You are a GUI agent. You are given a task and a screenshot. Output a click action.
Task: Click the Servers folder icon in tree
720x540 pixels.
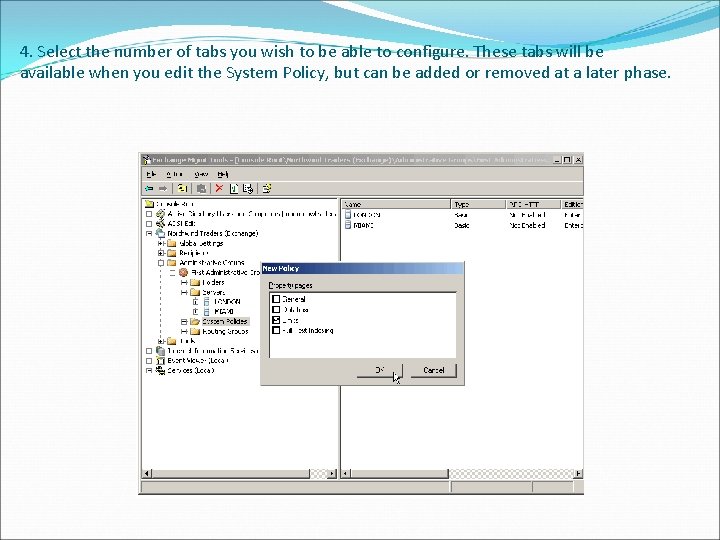coord(195,292)
